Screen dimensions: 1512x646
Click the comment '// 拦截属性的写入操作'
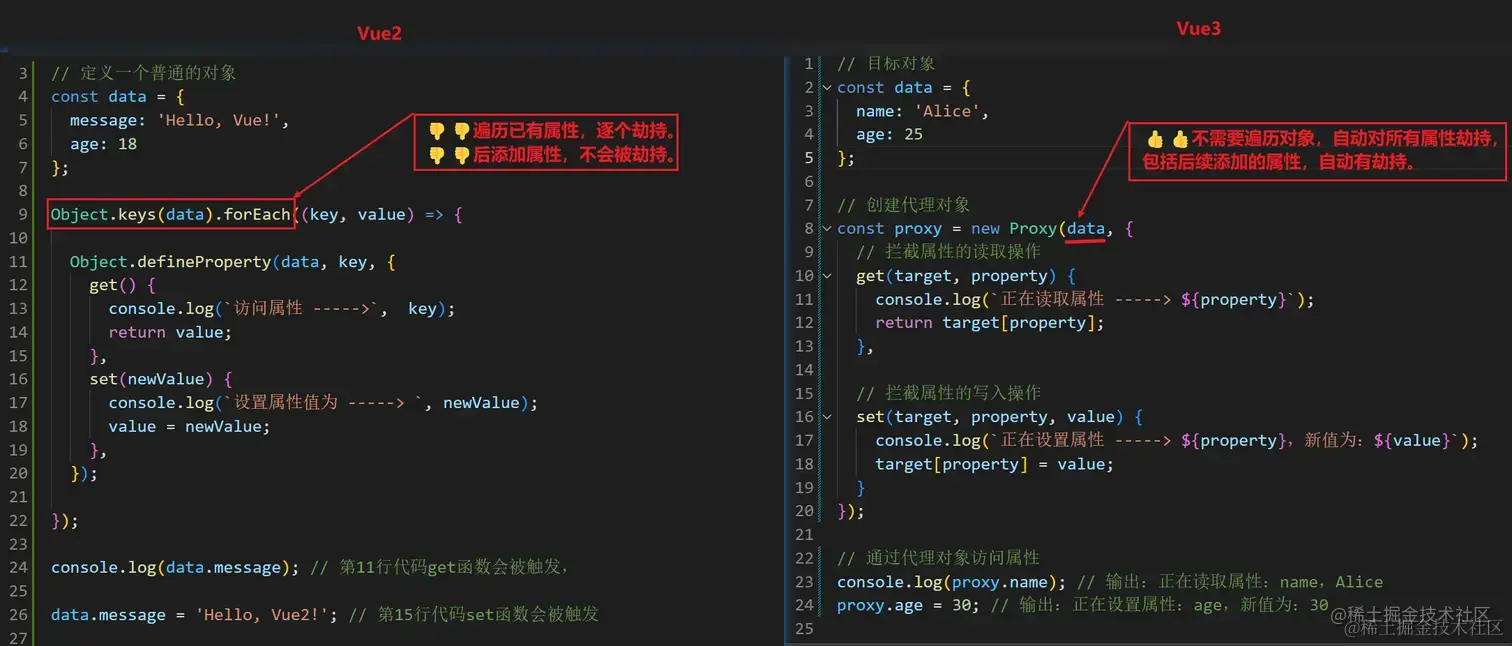point(948,393)
